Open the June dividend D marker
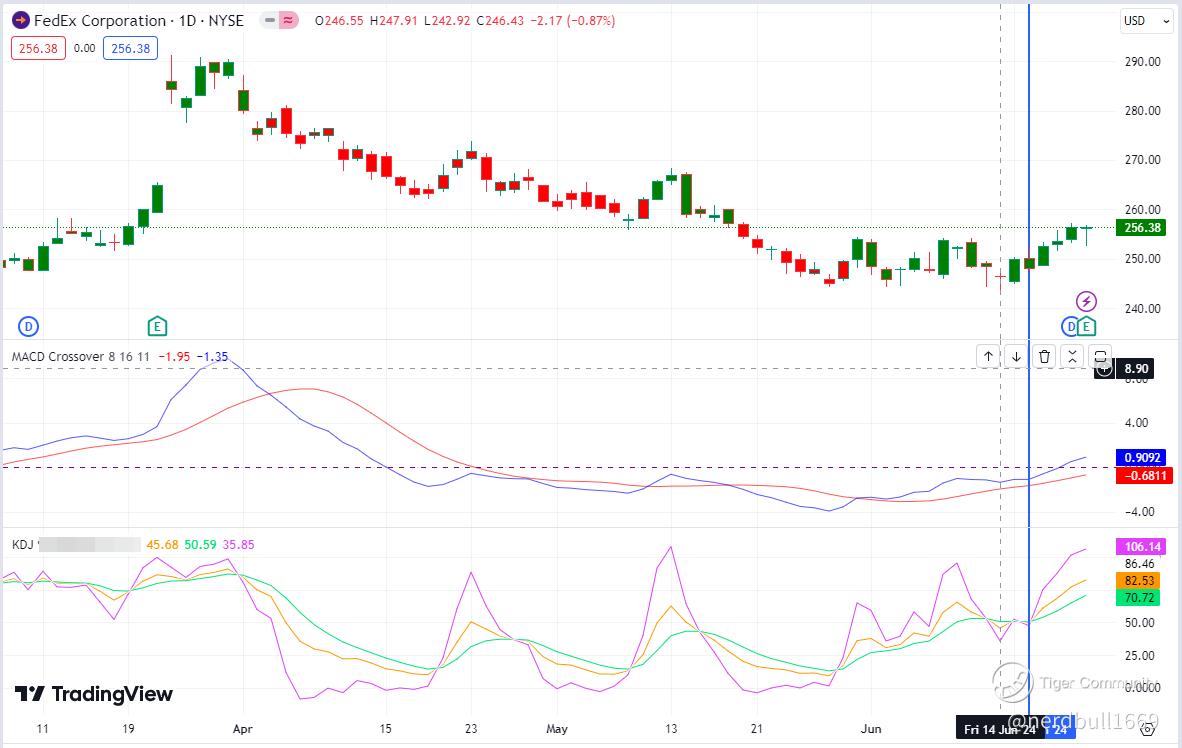The width and height of the screenshot is (1182, 748). (x=1070, y=326)
